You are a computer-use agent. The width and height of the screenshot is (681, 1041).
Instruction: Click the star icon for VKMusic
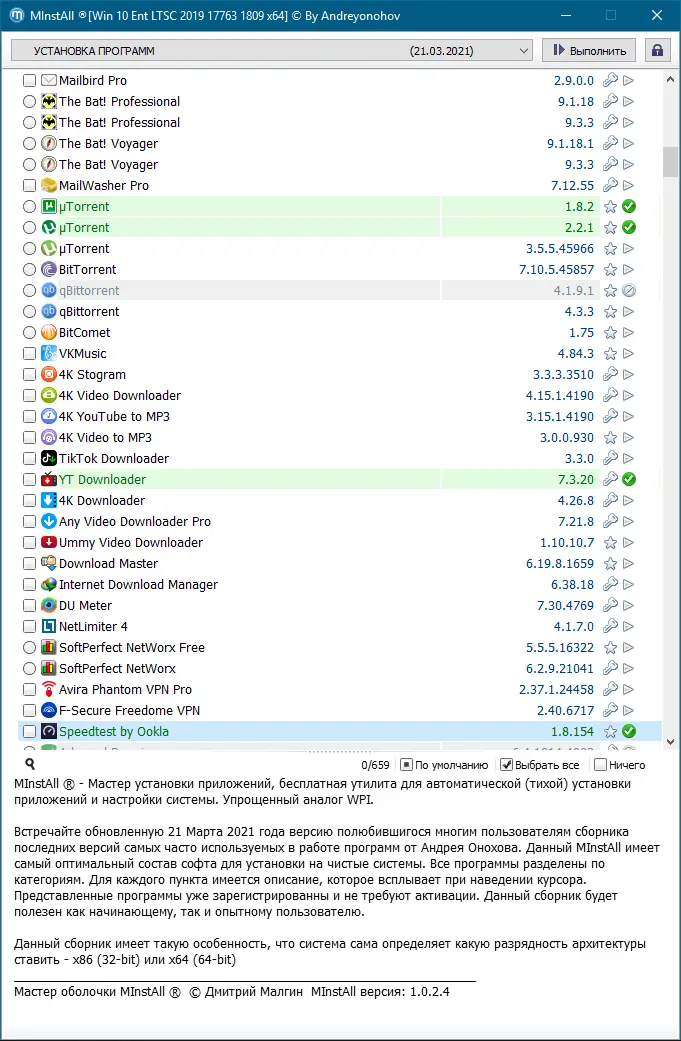click(610, 354)
